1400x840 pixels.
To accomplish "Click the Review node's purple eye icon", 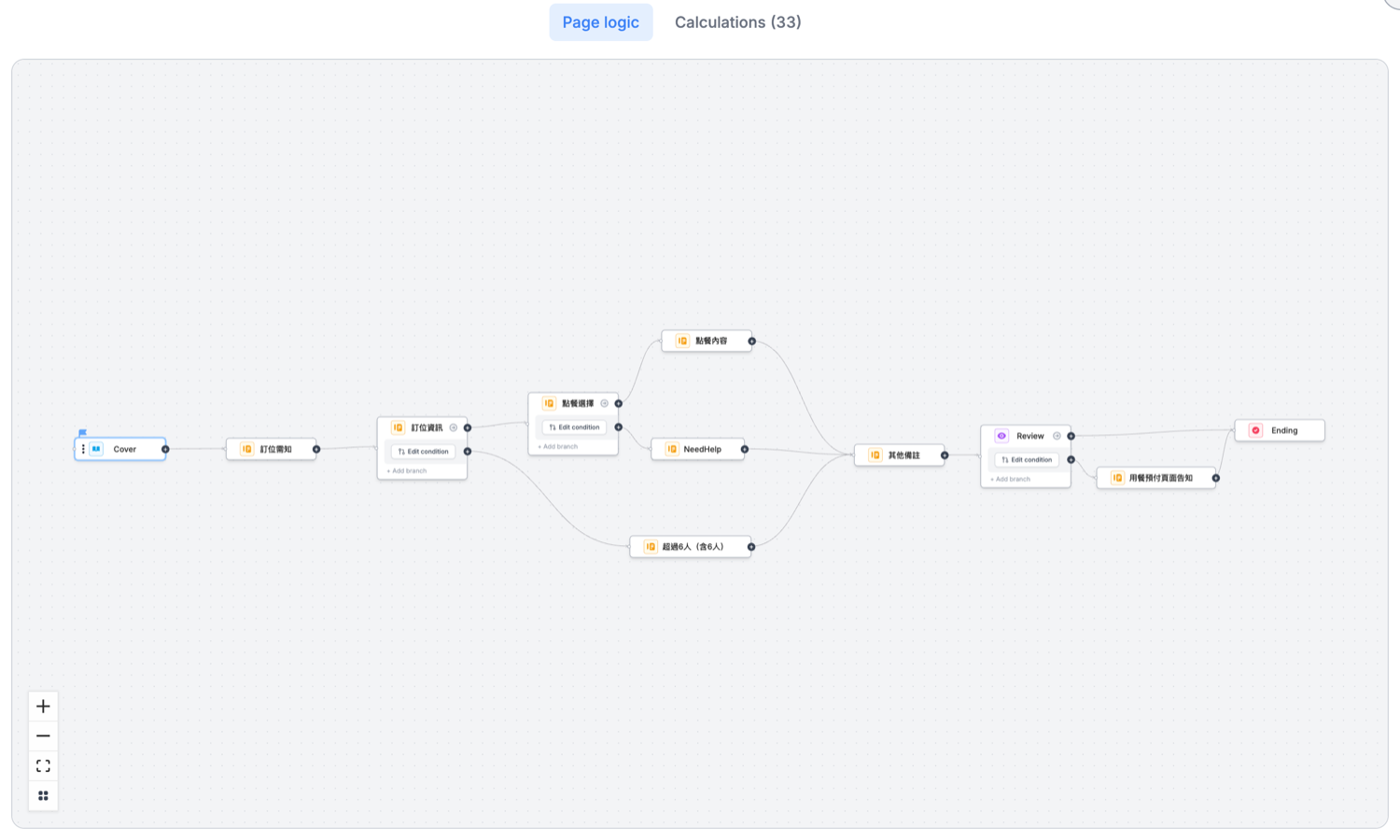I will coord(1001,436).
